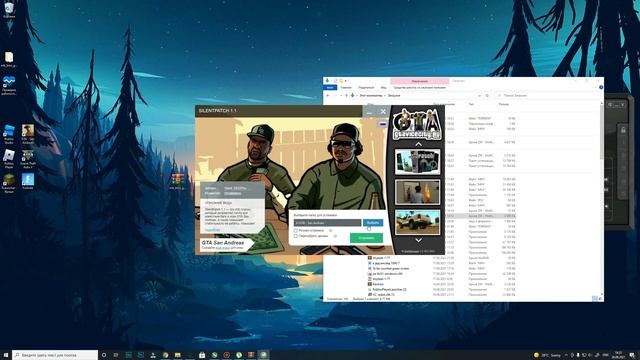Show previous screenshots with the up chevron

[418, 144]
